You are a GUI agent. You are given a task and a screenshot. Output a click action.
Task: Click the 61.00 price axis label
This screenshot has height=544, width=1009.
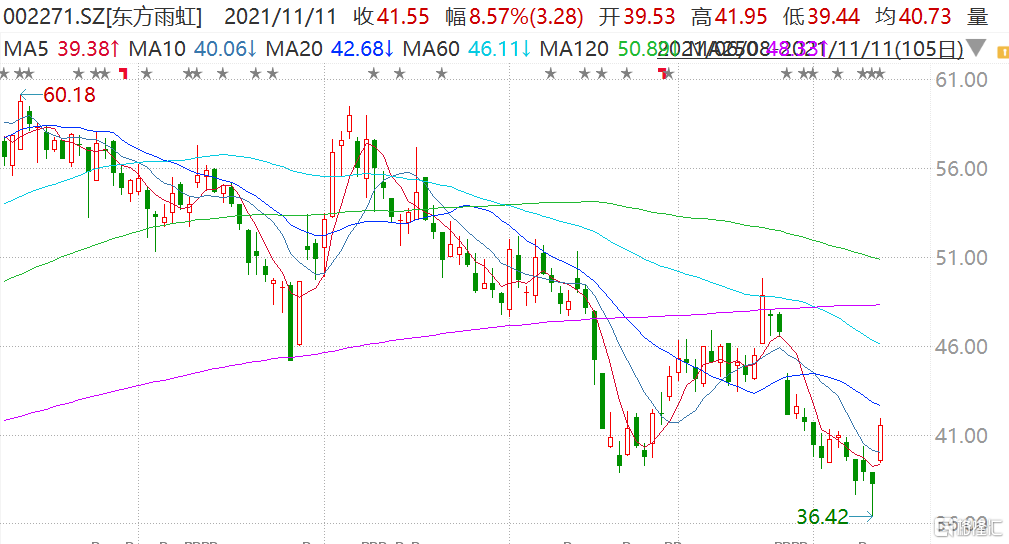pos(961,80)
